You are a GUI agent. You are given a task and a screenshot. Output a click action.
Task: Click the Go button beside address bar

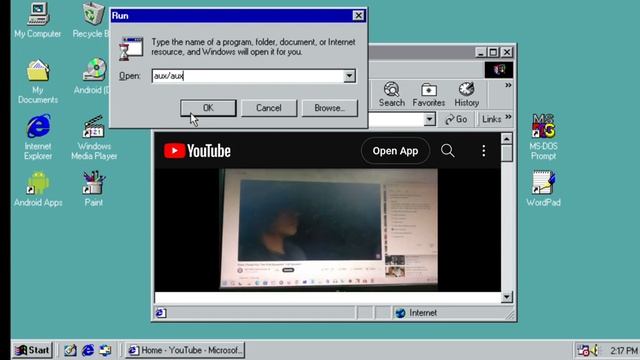[456, 119]
